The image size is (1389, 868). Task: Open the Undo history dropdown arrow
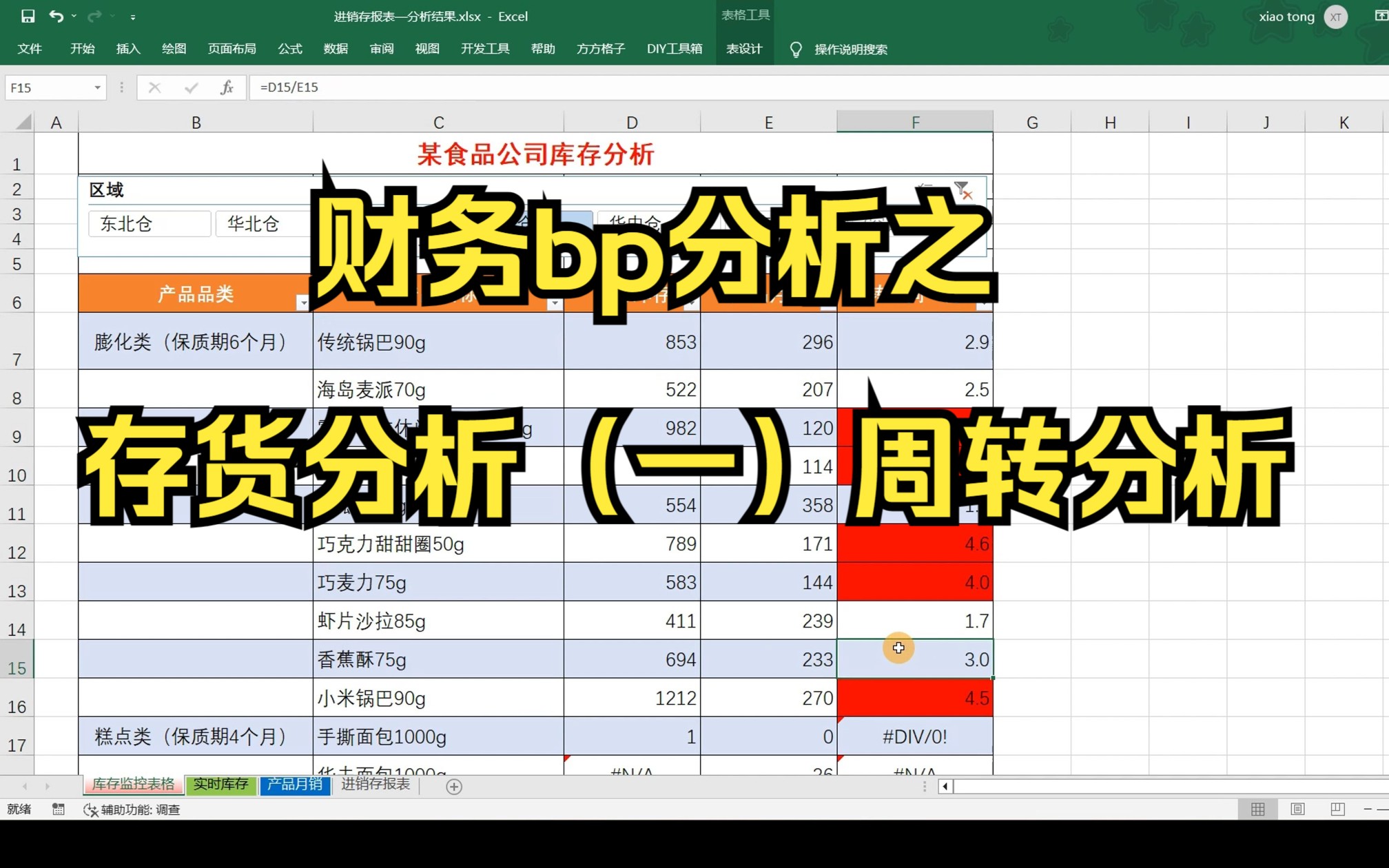(74, 16)
